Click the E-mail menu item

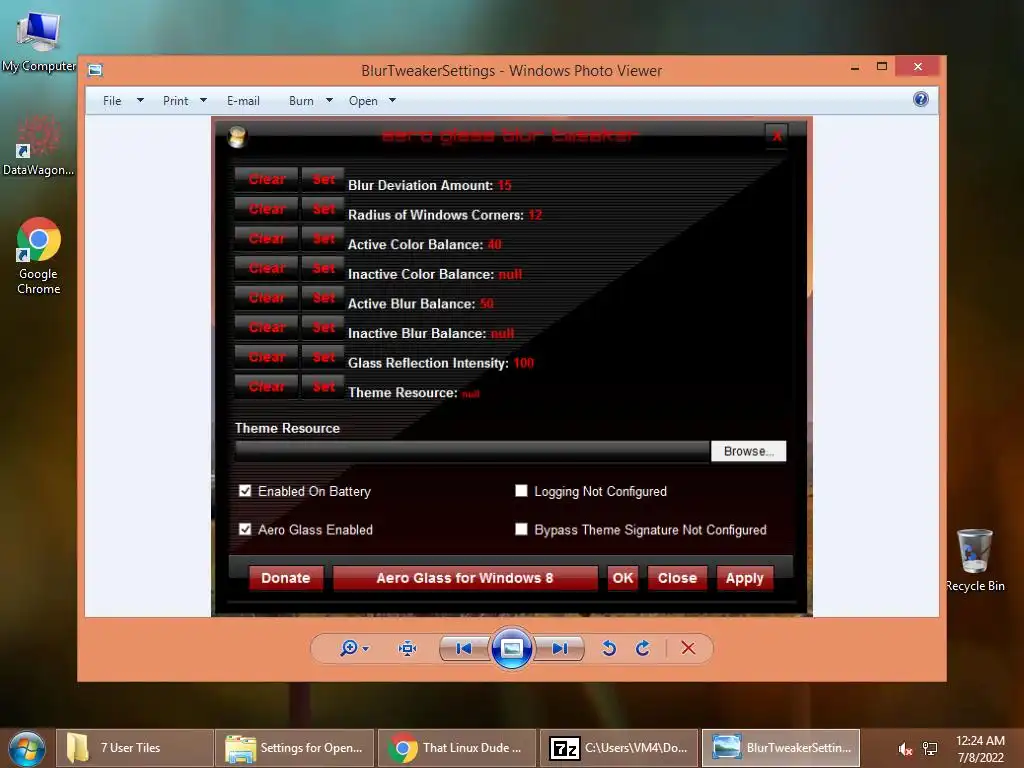click(x=244, y=101)
